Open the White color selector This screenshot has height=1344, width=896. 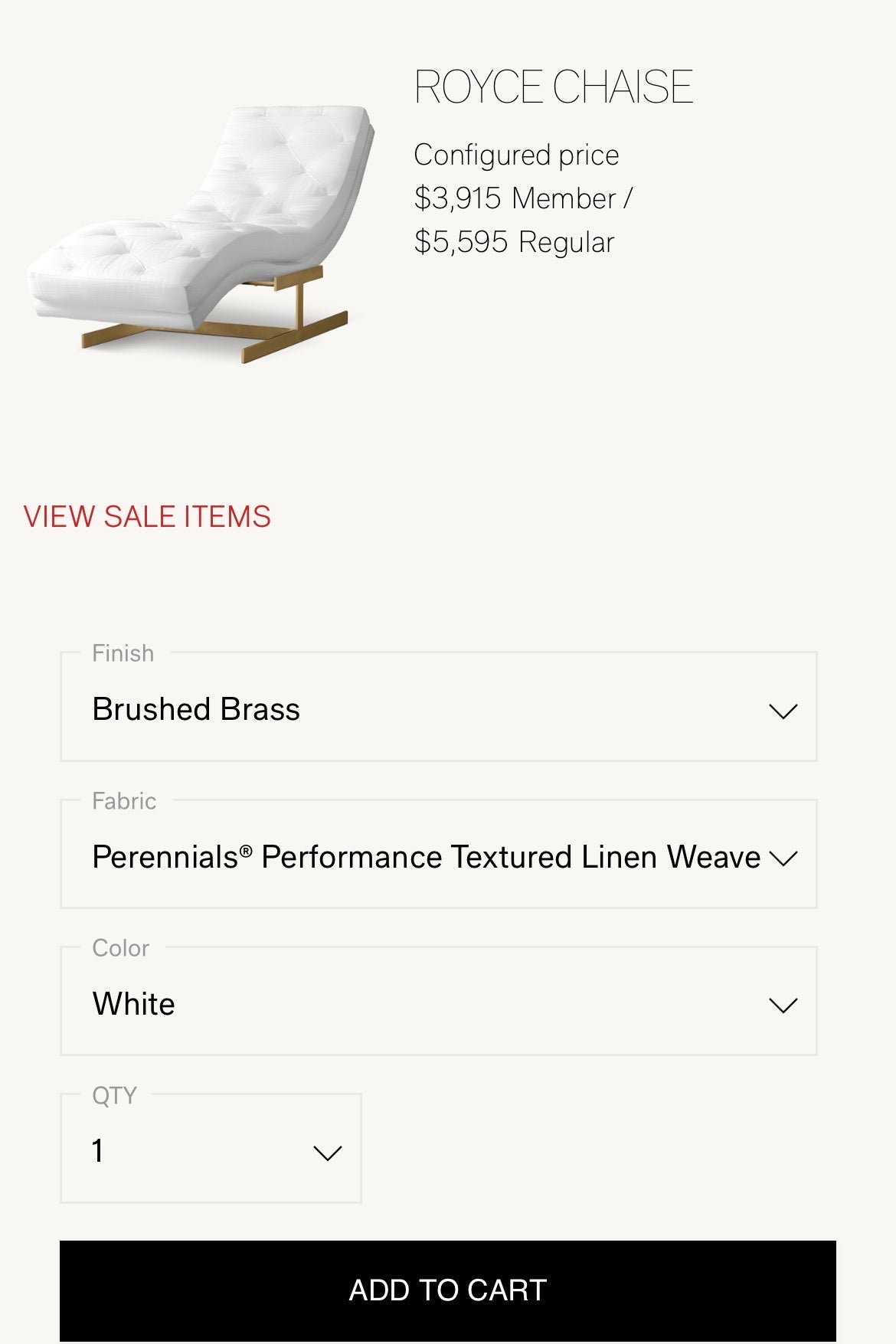439,1001
